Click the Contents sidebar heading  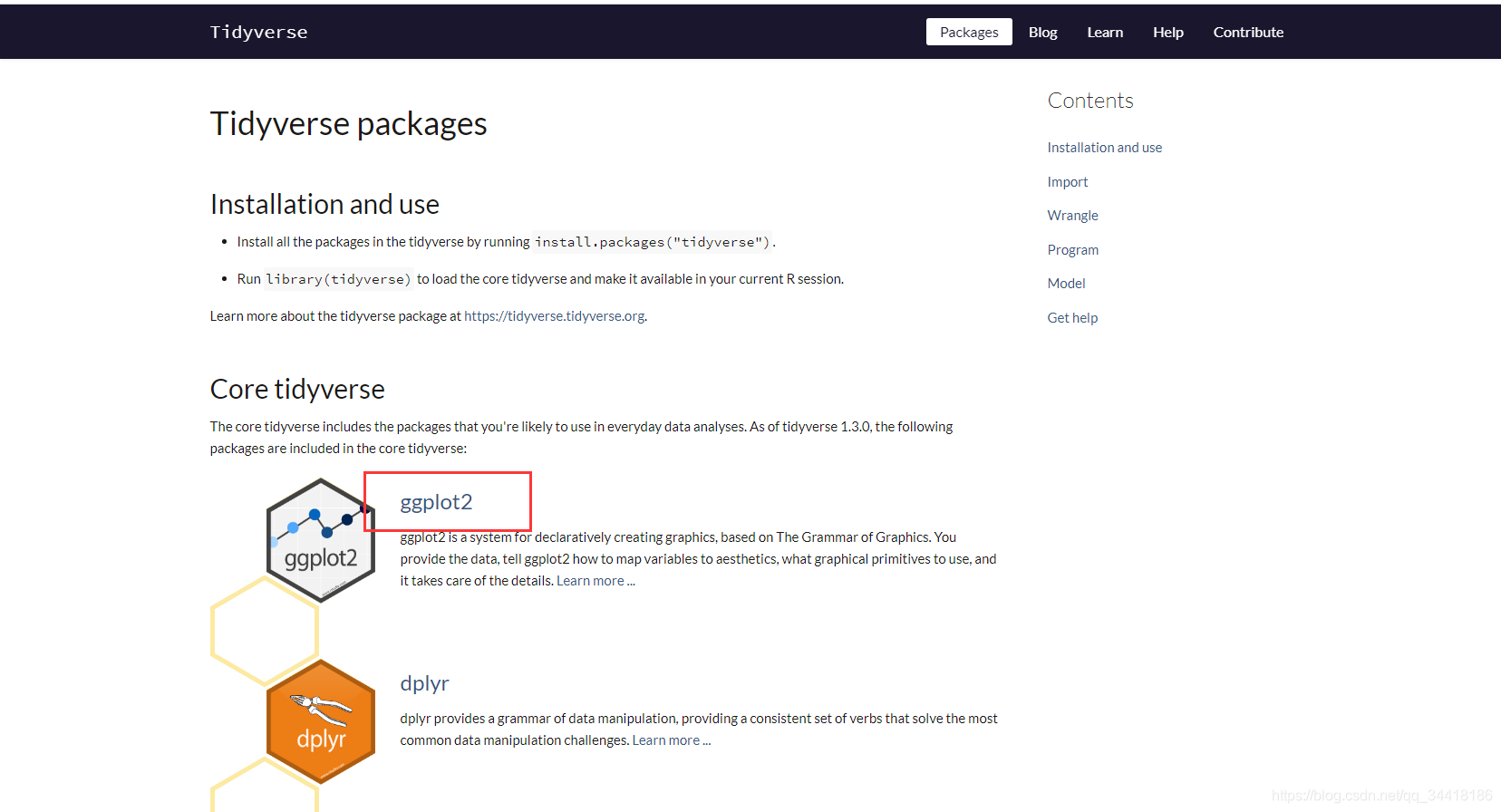(1090, 101)
